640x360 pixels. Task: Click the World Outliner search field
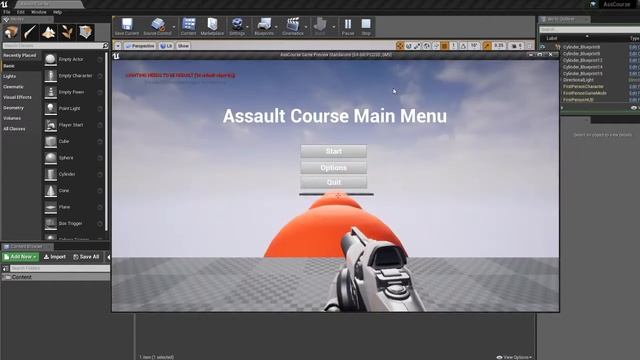pyautogui.click(x=589, y=29)
